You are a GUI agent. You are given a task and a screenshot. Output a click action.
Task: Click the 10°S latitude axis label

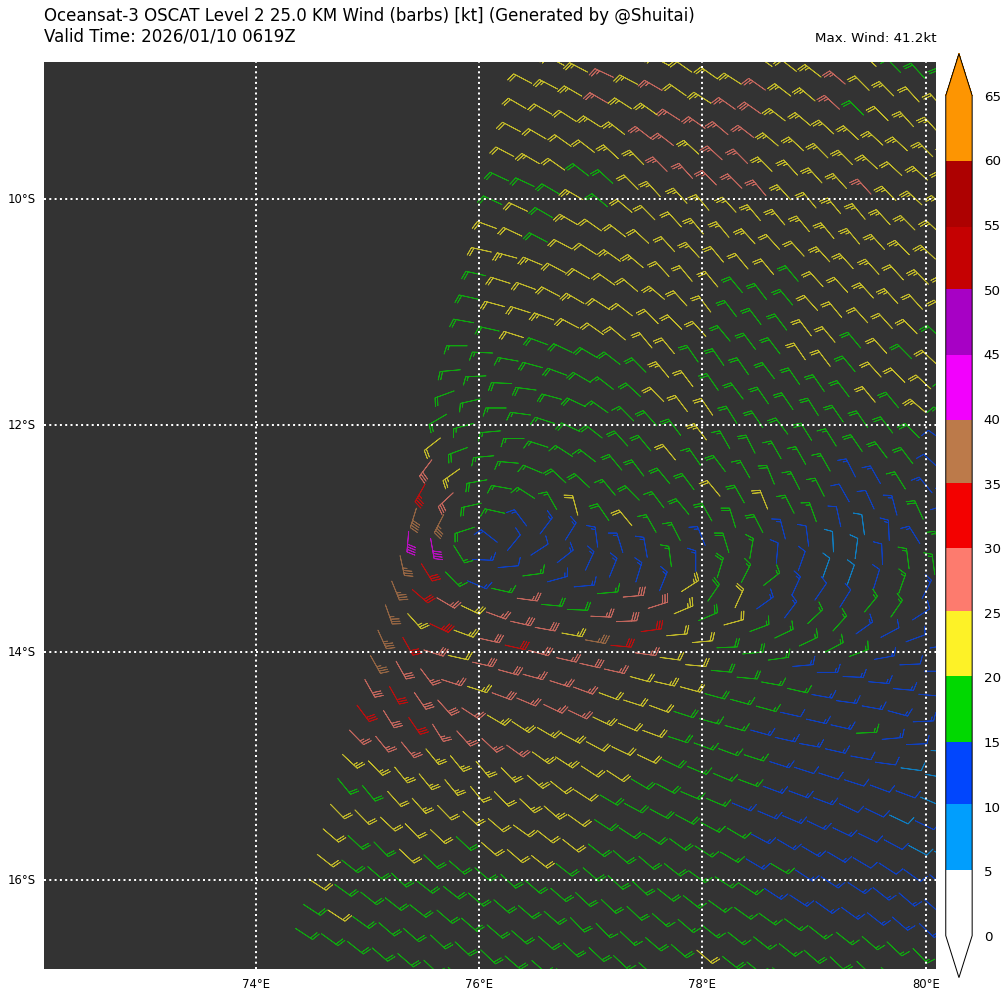(x=22, y=199)
